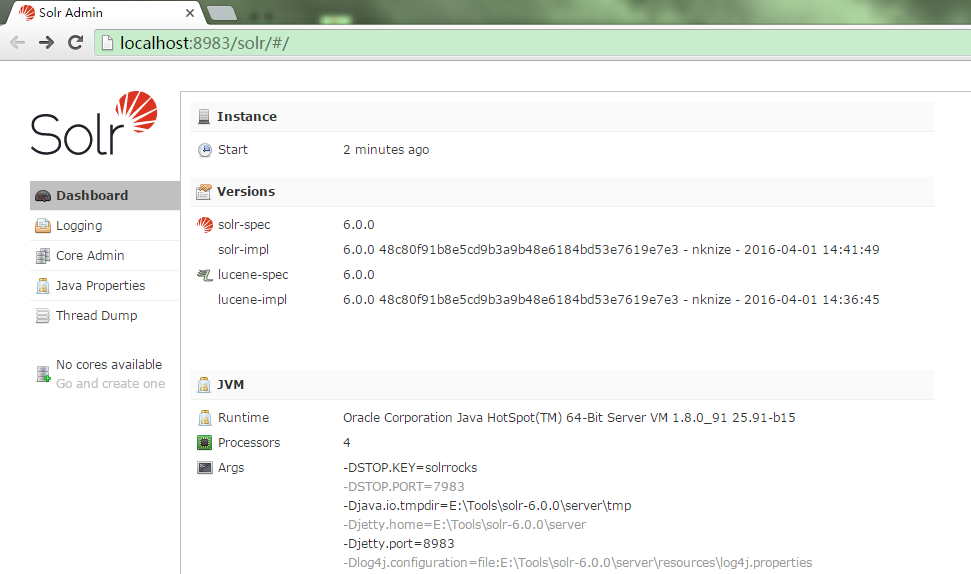Viewport: 971px width, 574px height.
Task: Click the "2 minutes ago" start value
Action: click(386, 150)
